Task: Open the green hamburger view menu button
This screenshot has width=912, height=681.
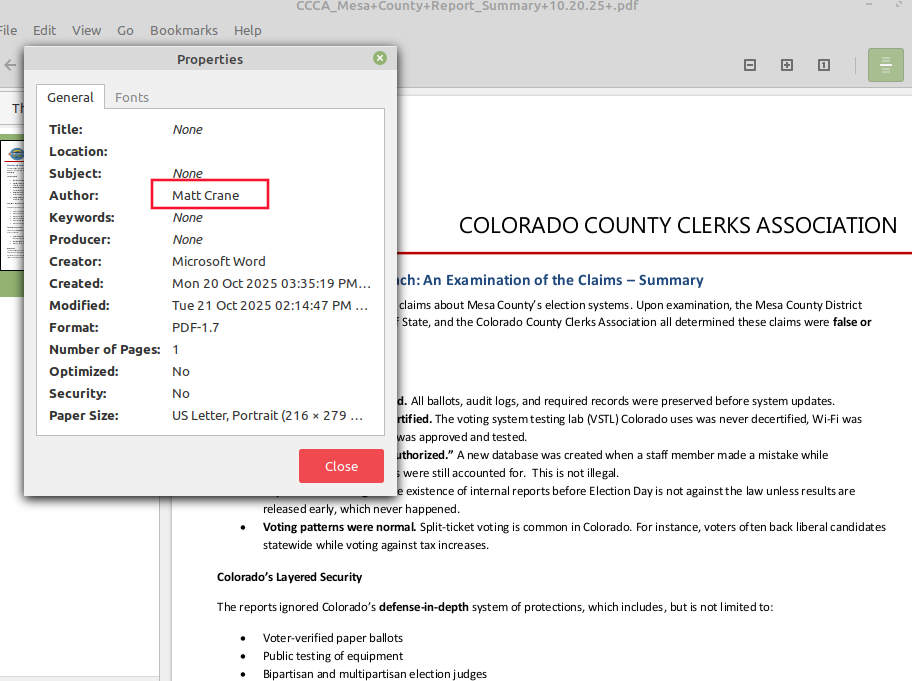Action: point(885,65)
